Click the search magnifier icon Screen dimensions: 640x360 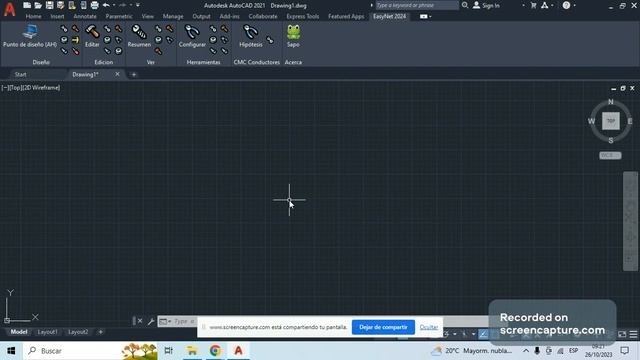point(465,5)
